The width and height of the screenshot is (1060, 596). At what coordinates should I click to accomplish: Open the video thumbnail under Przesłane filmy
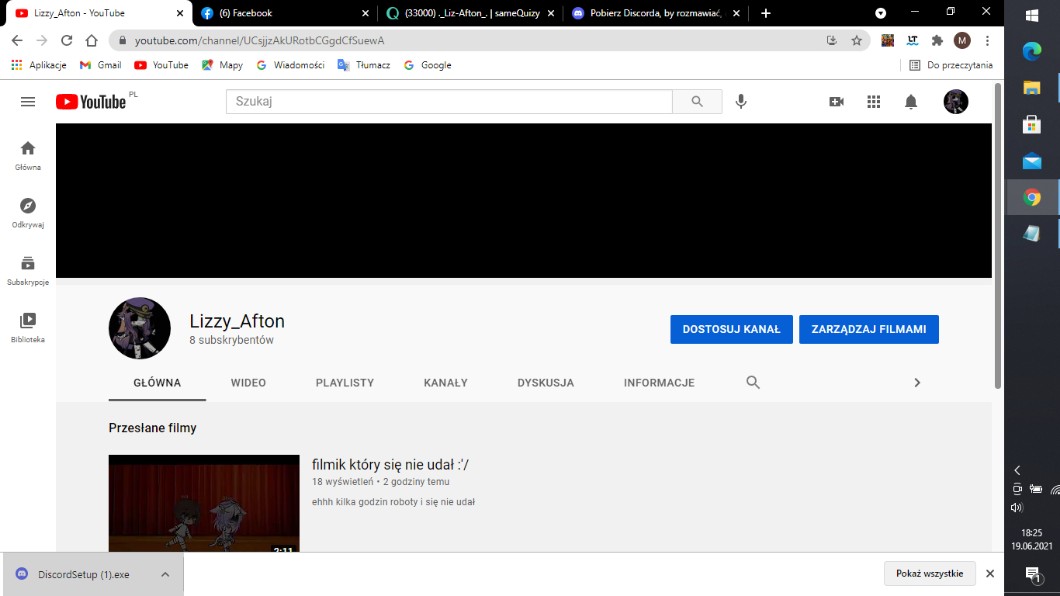tap(204, 502)
